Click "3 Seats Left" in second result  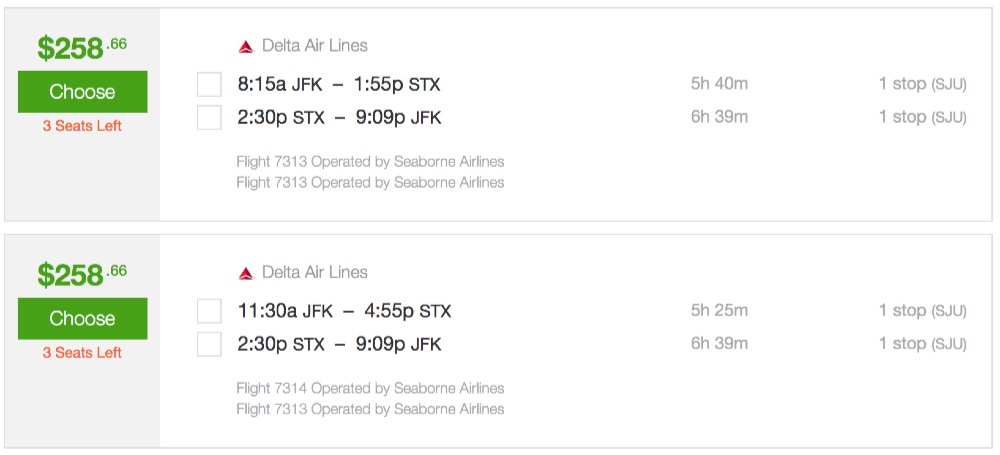[82, 353]
